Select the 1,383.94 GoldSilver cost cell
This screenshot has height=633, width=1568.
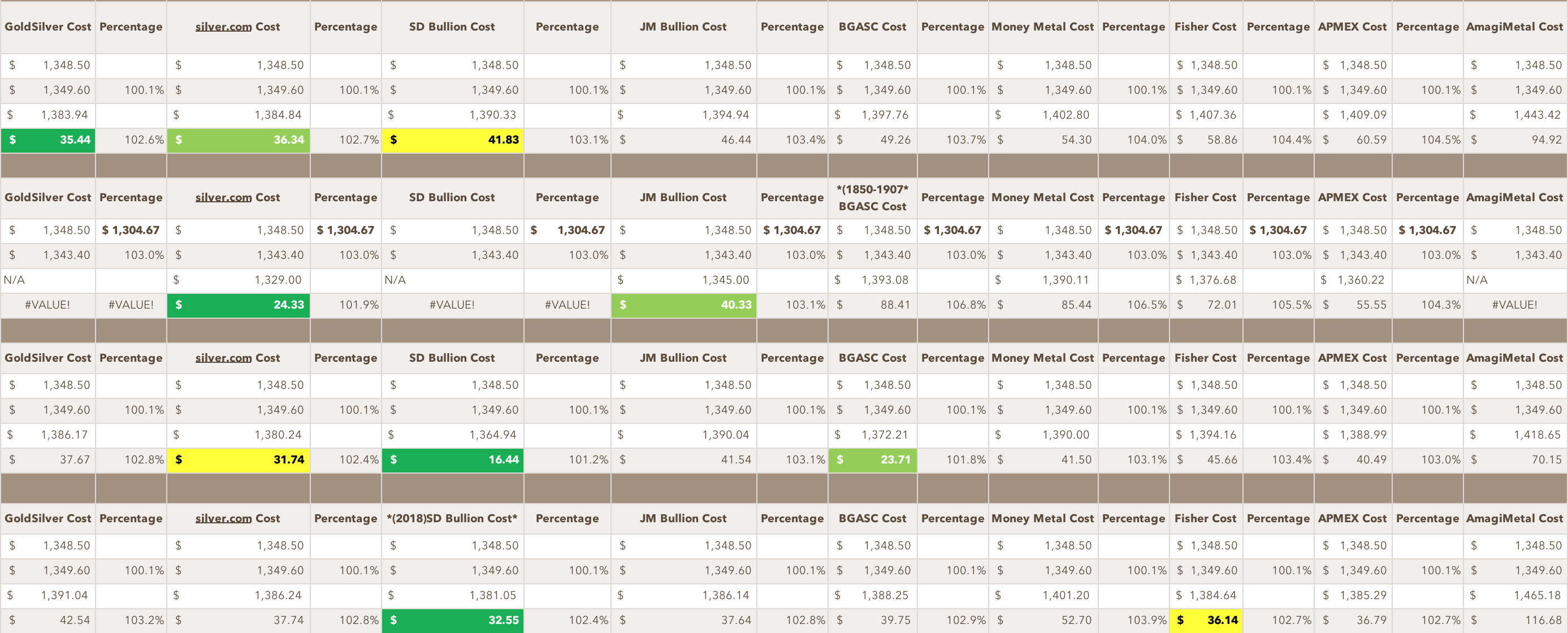[x=48, y=115]
